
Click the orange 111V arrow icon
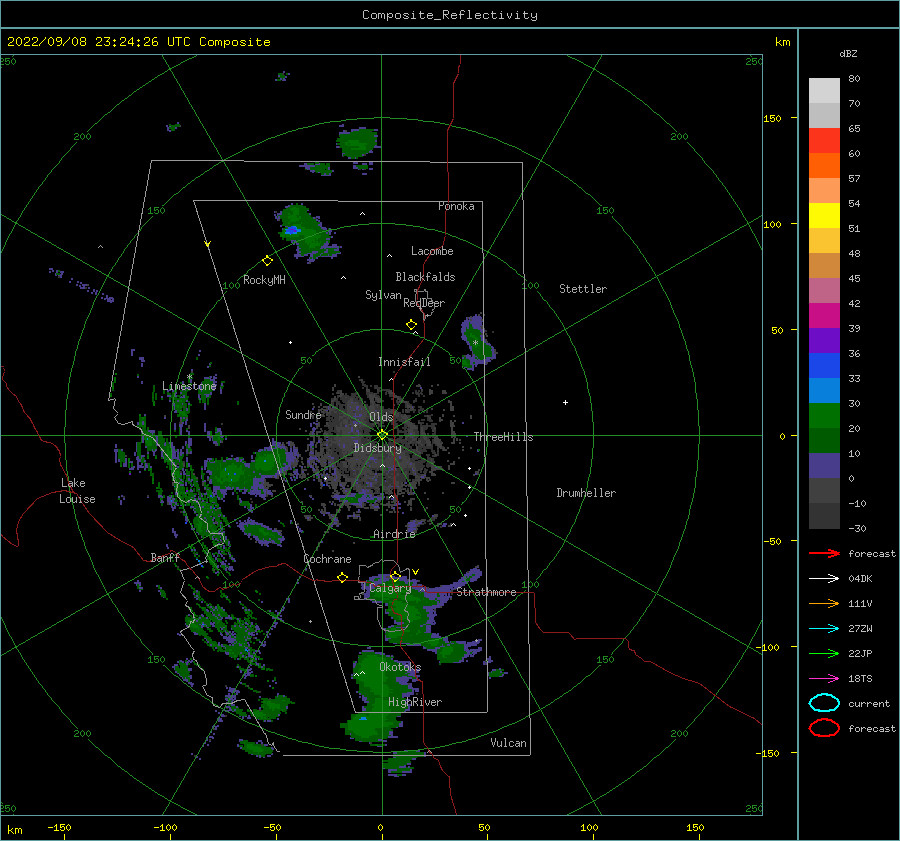pos(824,603)
